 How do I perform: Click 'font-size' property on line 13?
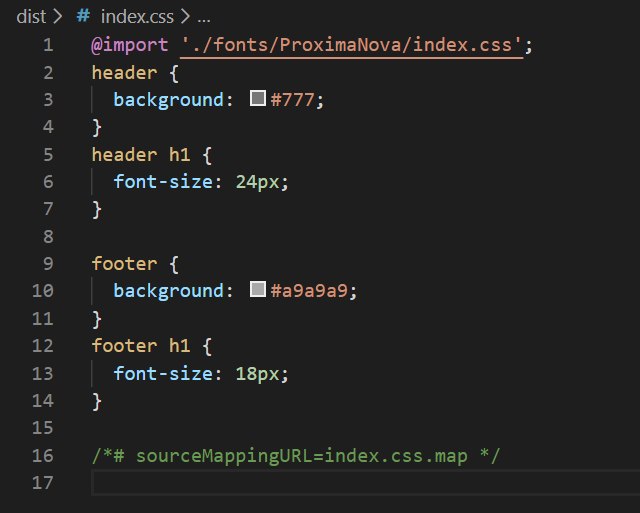(163, 373)
